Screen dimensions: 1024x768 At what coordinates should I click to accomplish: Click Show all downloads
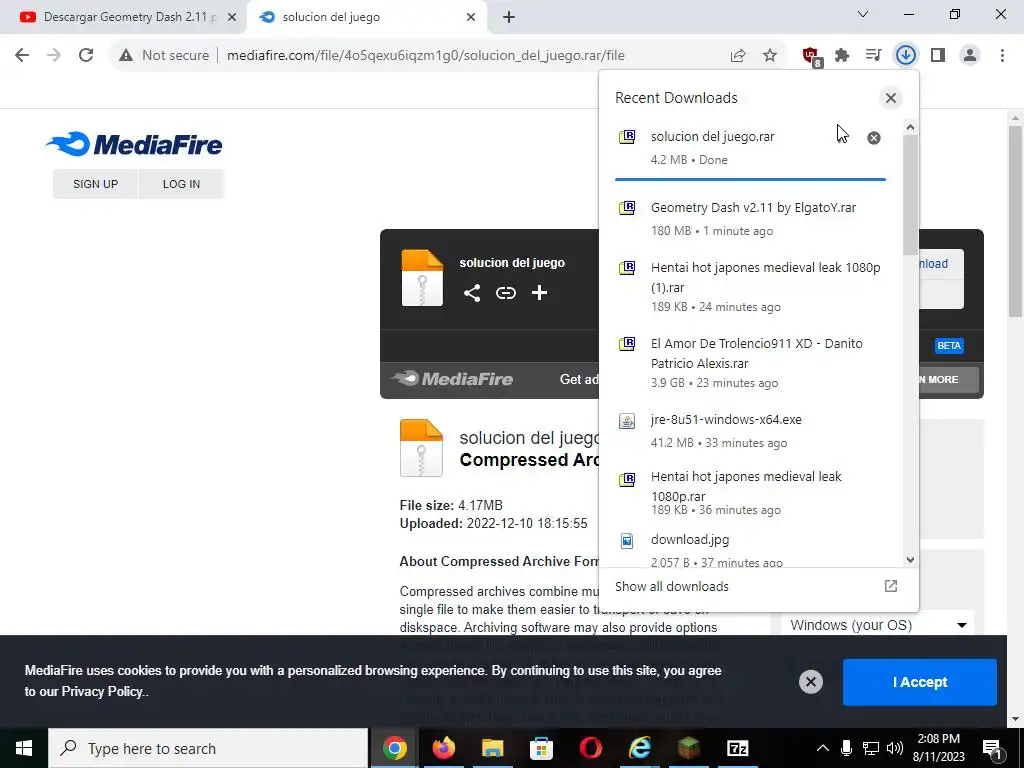click(x=671, y=586)
